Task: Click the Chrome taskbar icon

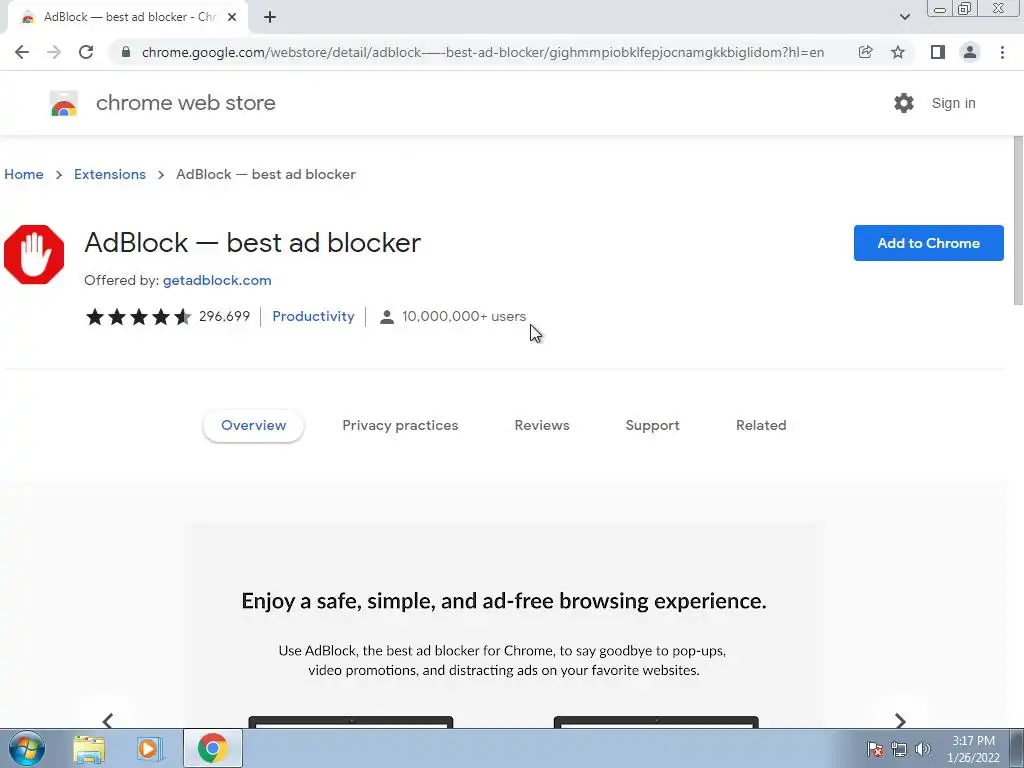Action: [212, 748]
